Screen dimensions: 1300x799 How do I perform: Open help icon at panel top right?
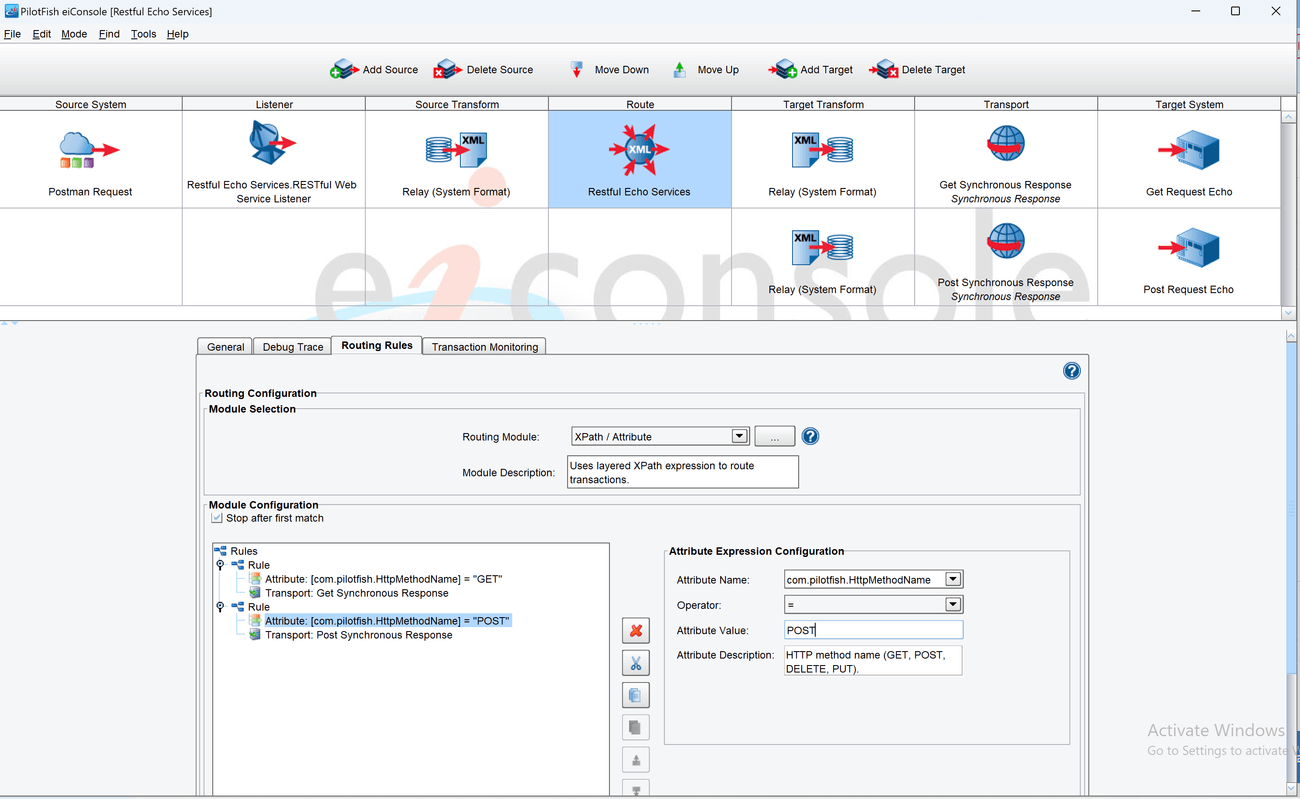coord(1071,371)
